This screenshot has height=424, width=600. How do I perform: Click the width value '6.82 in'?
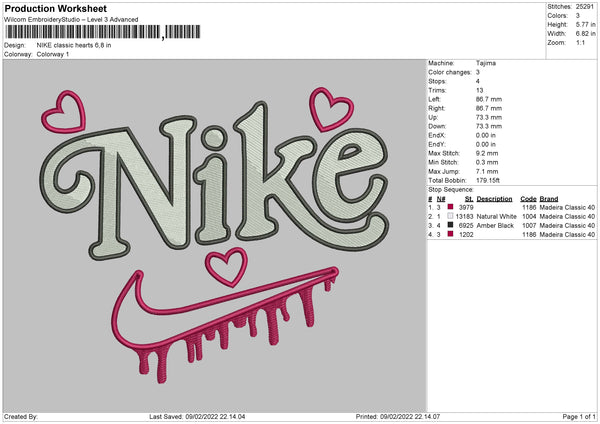click(585, 34)
